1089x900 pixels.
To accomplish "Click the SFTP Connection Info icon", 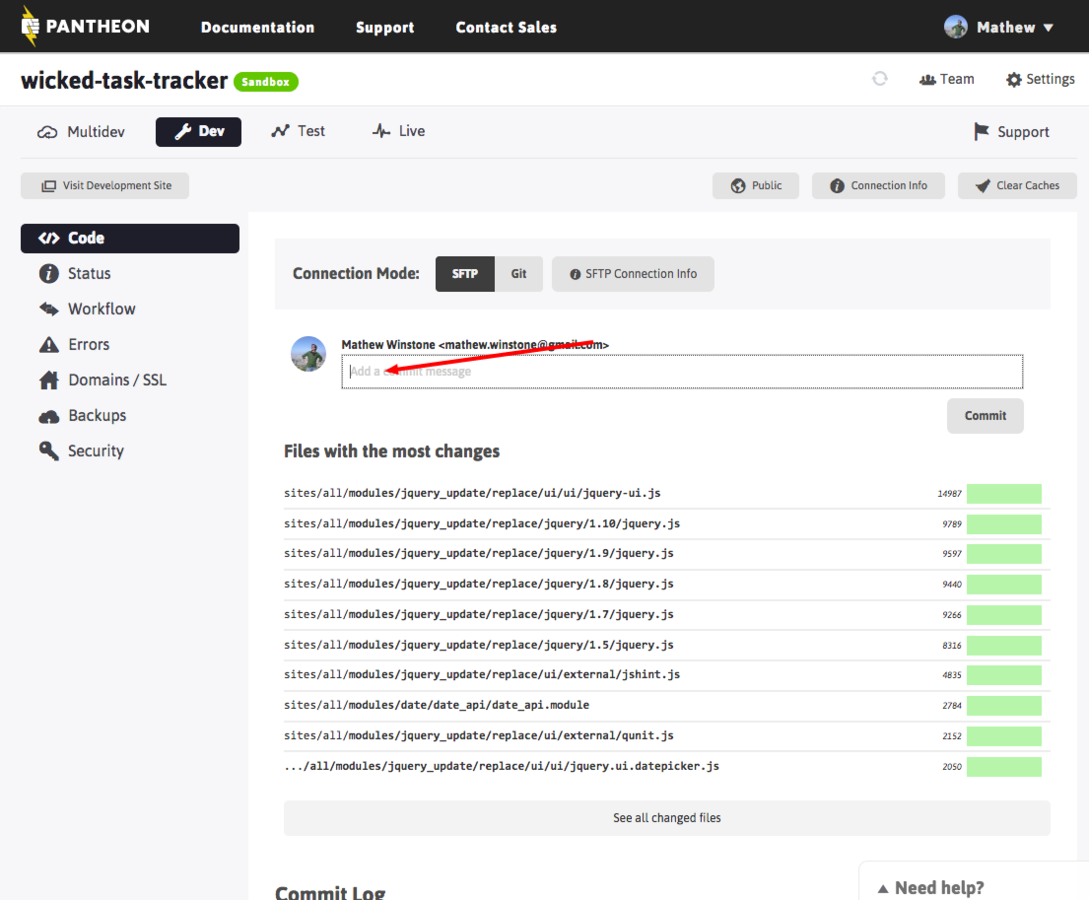I will pos(575,274).
